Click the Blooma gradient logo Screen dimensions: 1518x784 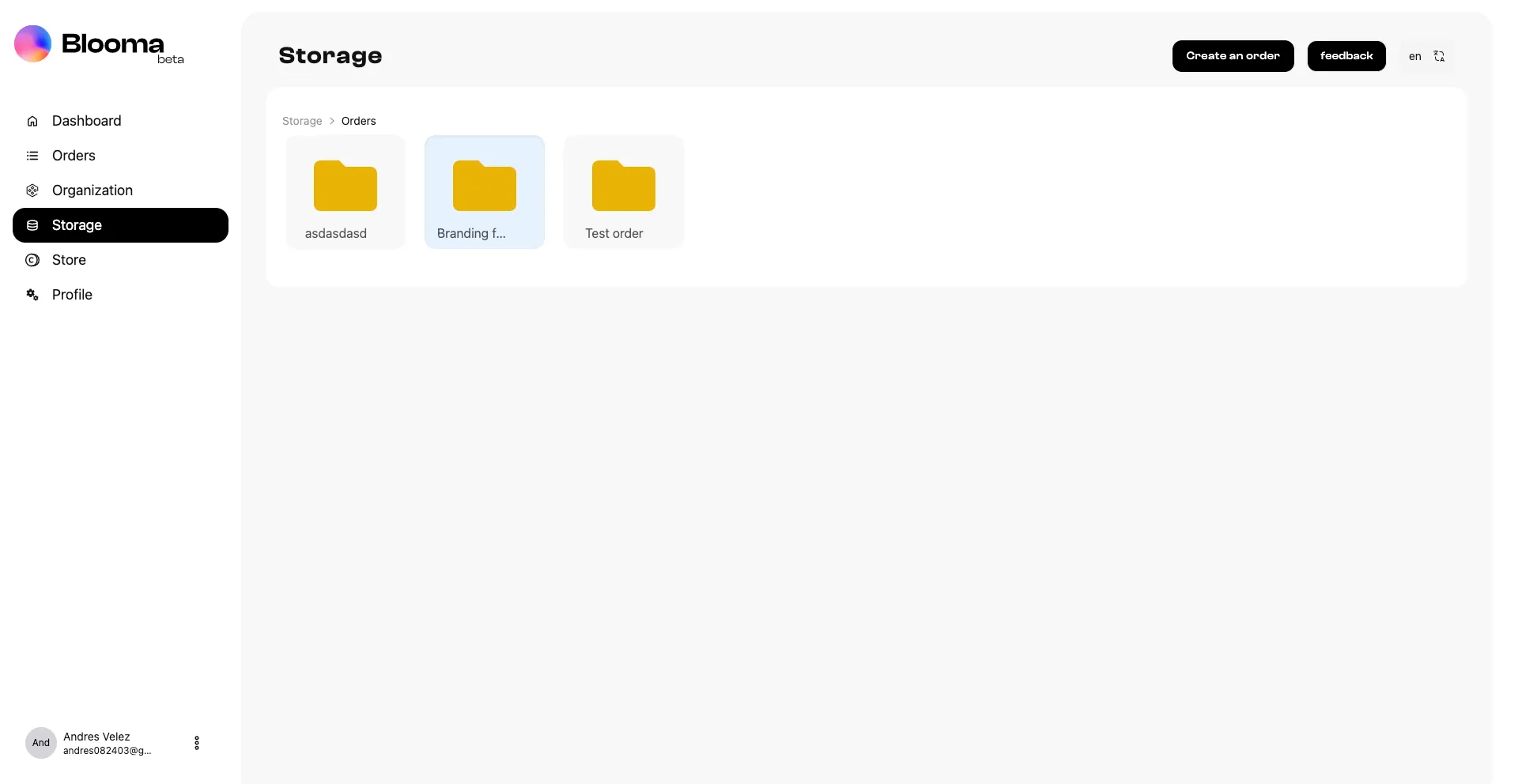[32, 43]
